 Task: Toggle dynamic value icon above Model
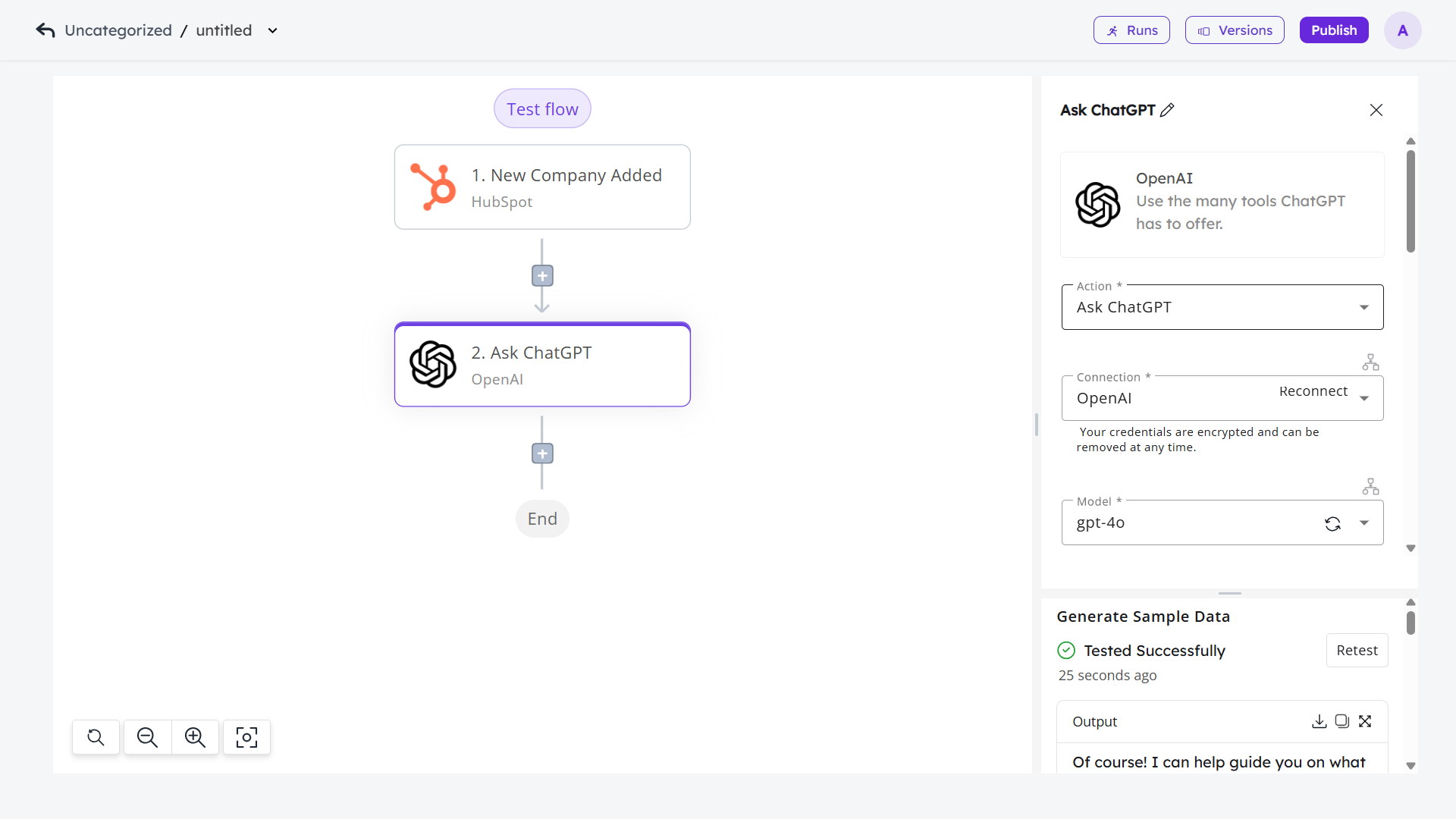pos(1370,487)
